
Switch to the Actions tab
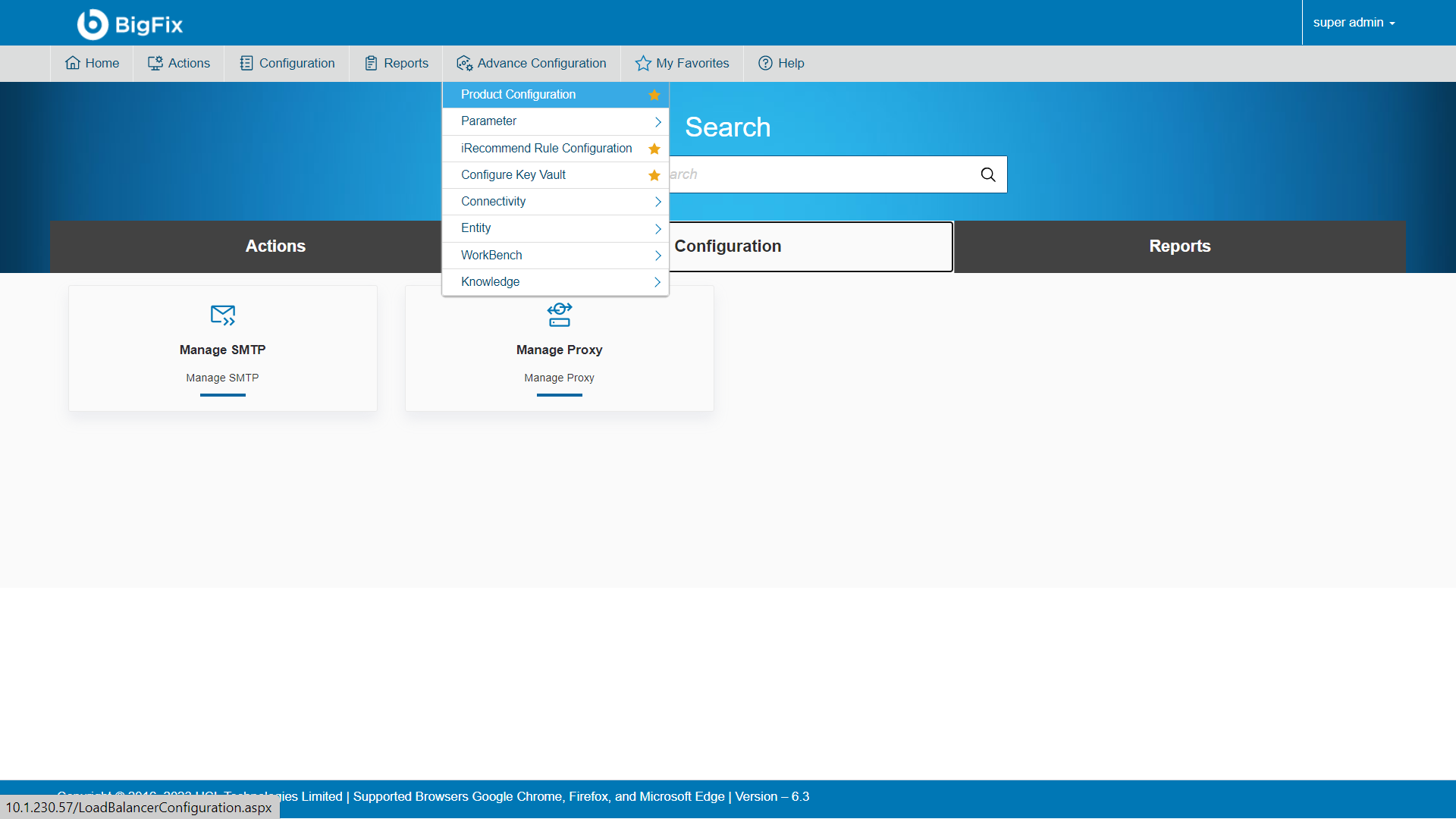(x=275, y=246)
